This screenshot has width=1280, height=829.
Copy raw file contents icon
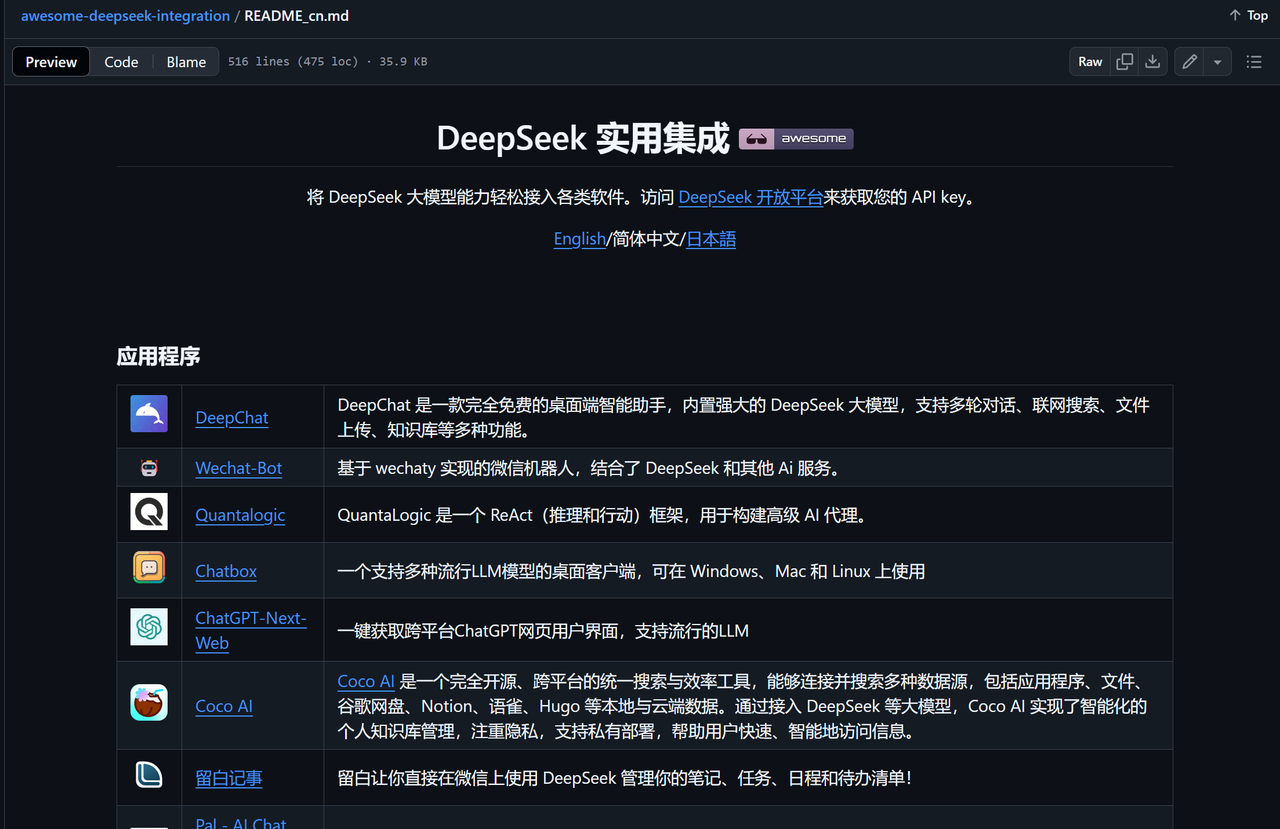tap(1125, 62)
